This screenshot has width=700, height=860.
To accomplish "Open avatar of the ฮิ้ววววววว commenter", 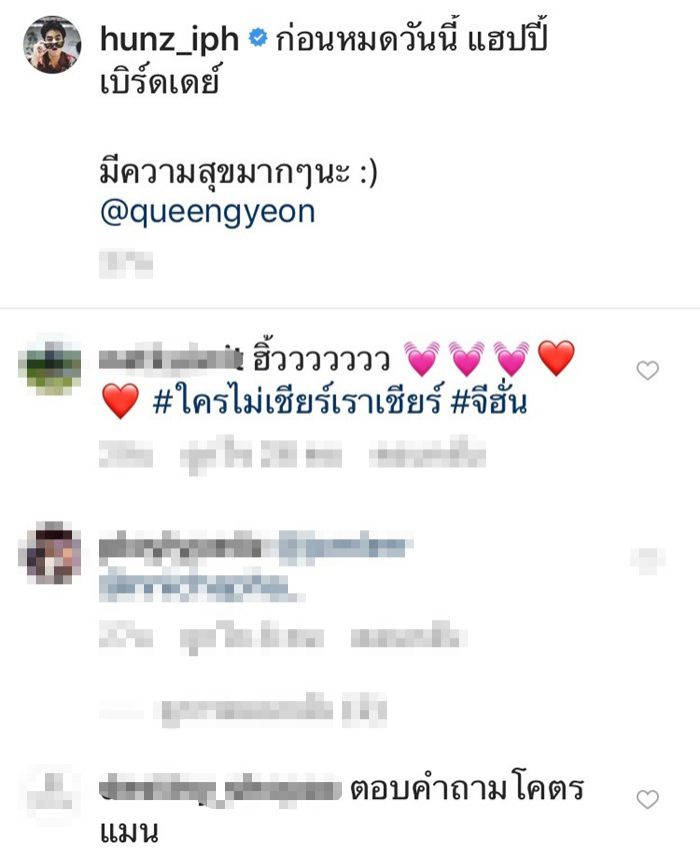I will (50, 366).
